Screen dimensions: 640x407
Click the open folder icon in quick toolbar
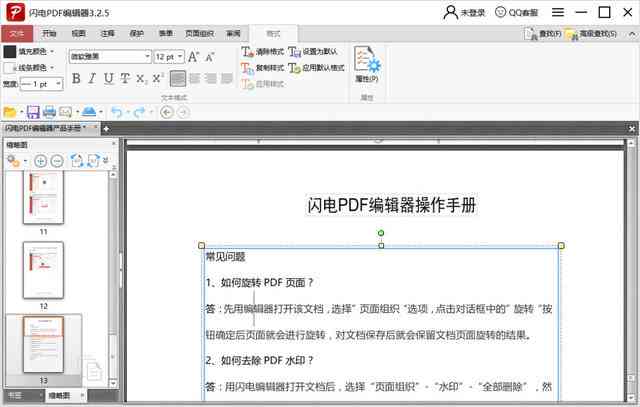coord(10,112)
